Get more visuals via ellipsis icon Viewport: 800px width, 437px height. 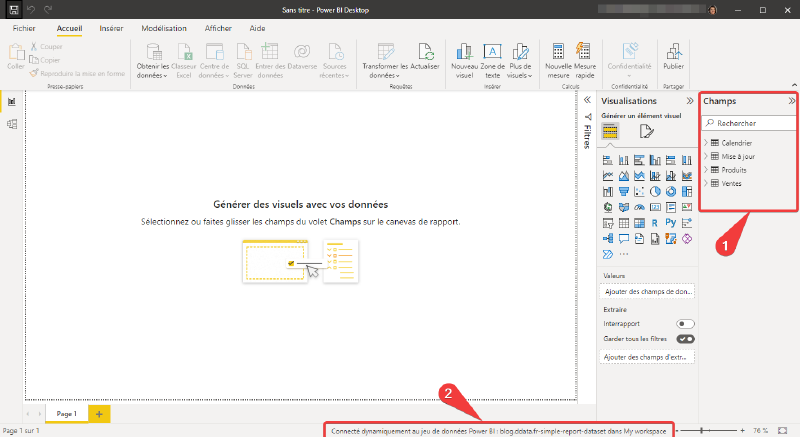(624, 254)
